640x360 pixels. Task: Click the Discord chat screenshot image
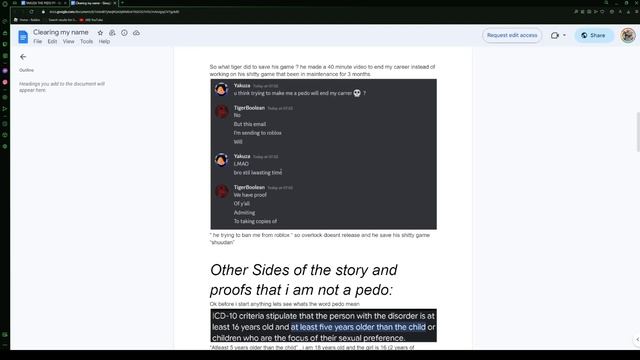[323, 154]
